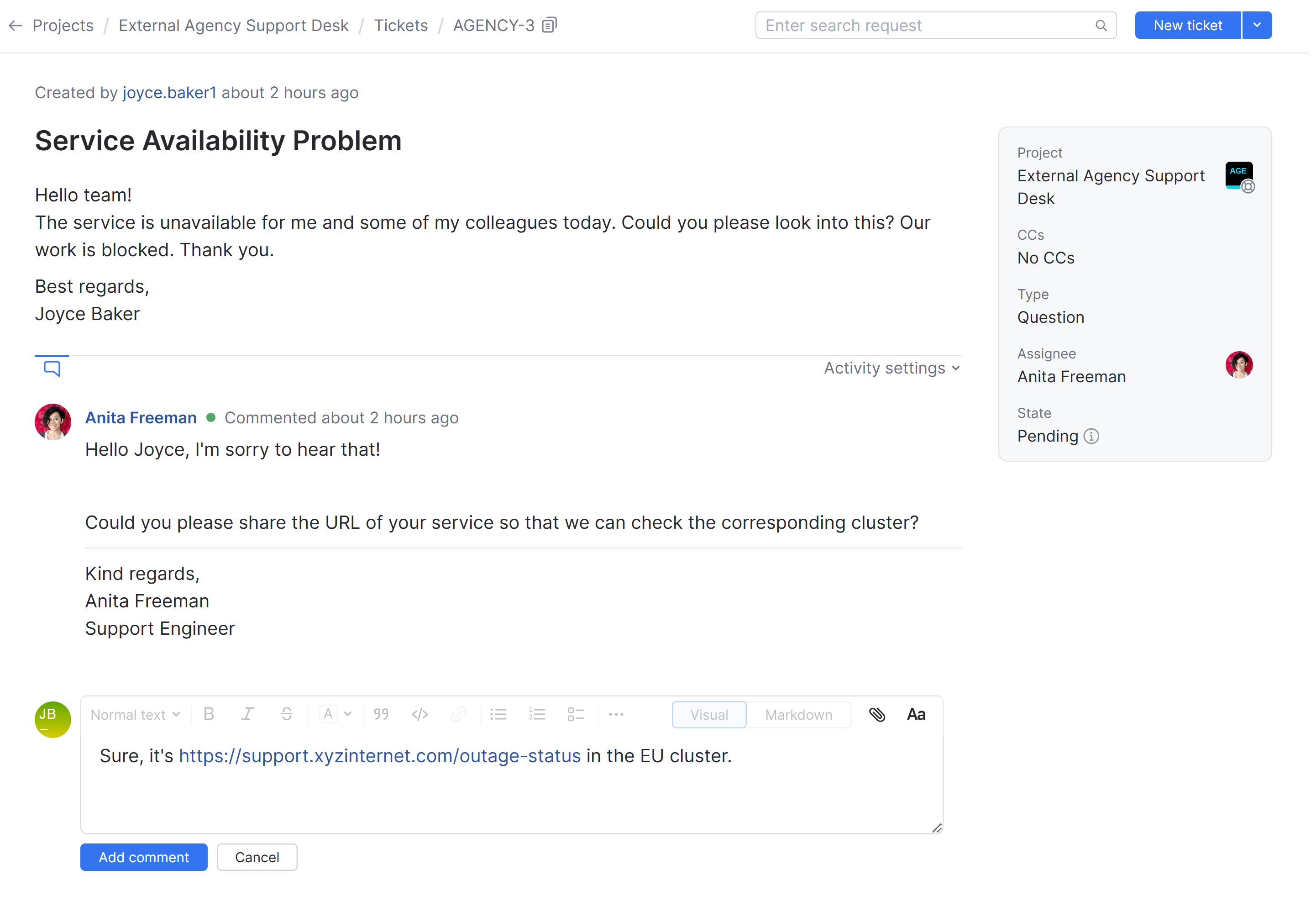Open the New ticket dropdown arrow
The width and height of the screenshot is (1316, 901).
point(1257,25)
